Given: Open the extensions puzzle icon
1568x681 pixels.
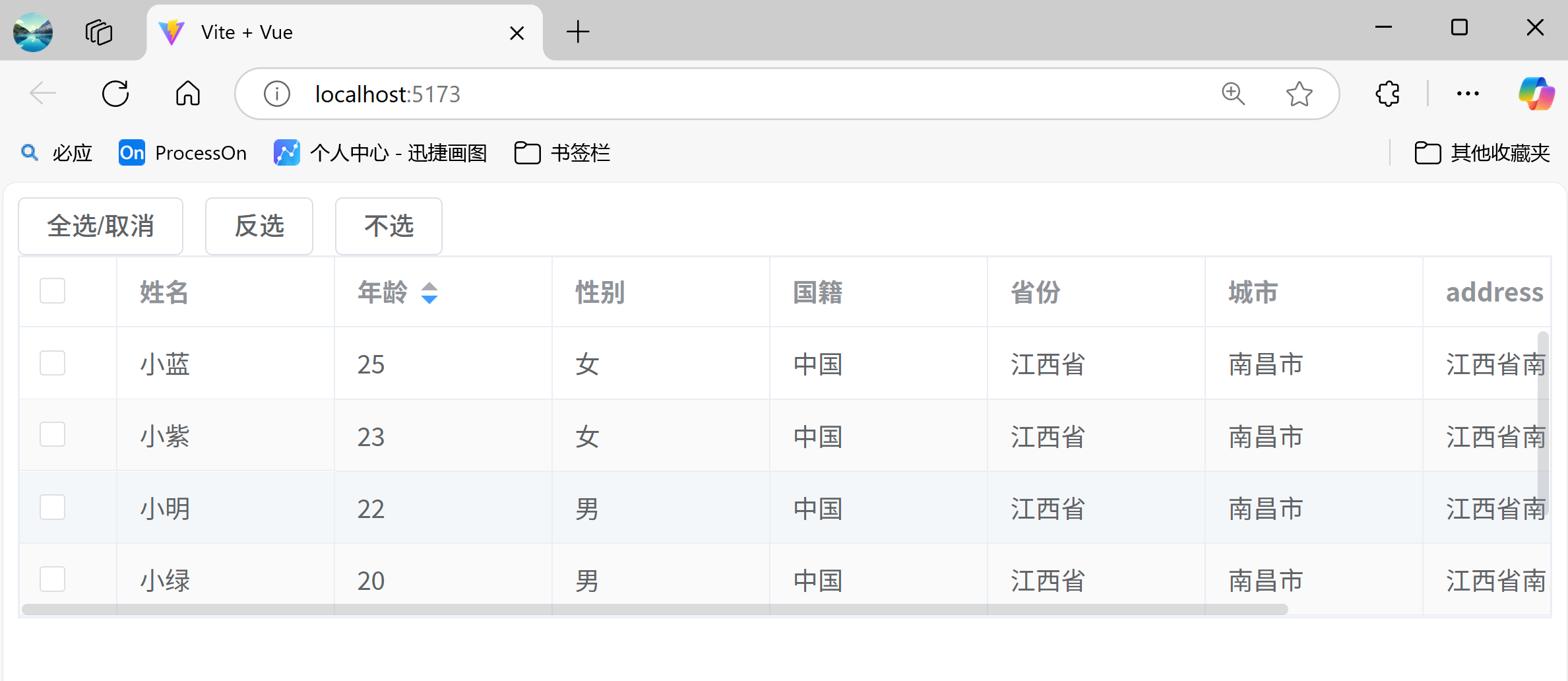Looking at the screenshot, I should coord(1388,94).
